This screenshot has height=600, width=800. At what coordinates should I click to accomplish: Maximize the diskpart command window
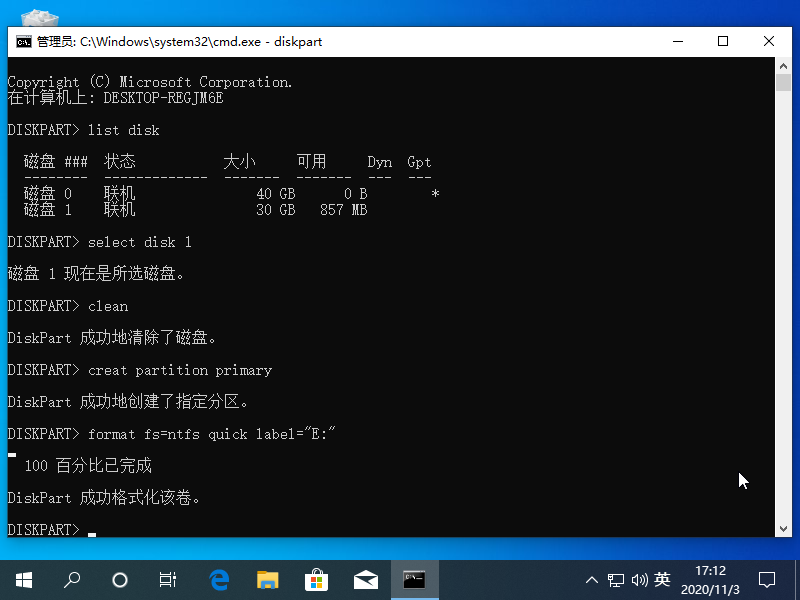[x=723, y=42]
